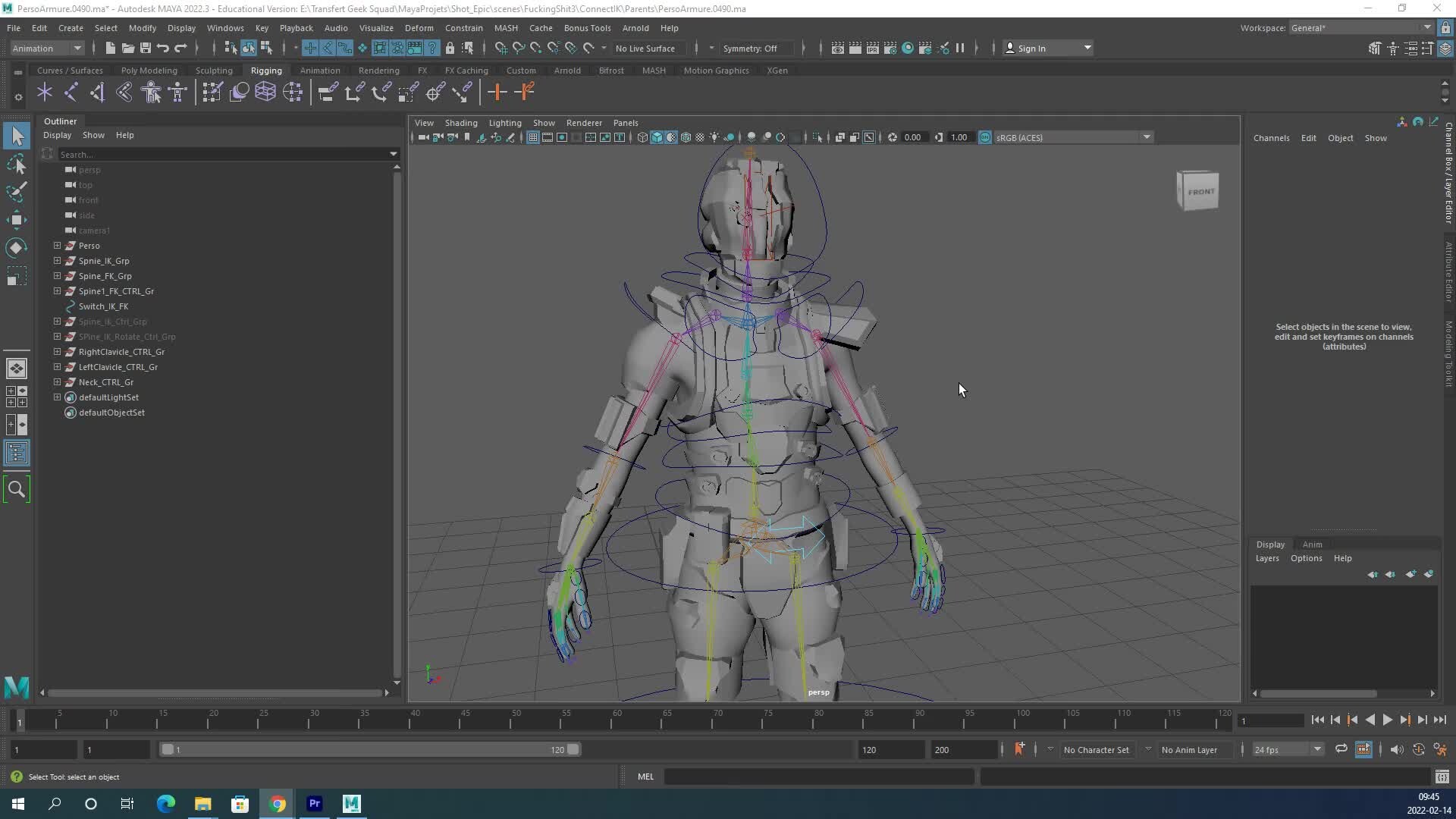
Task: Open the Human IK character tool
Action: tap(151, 92)
